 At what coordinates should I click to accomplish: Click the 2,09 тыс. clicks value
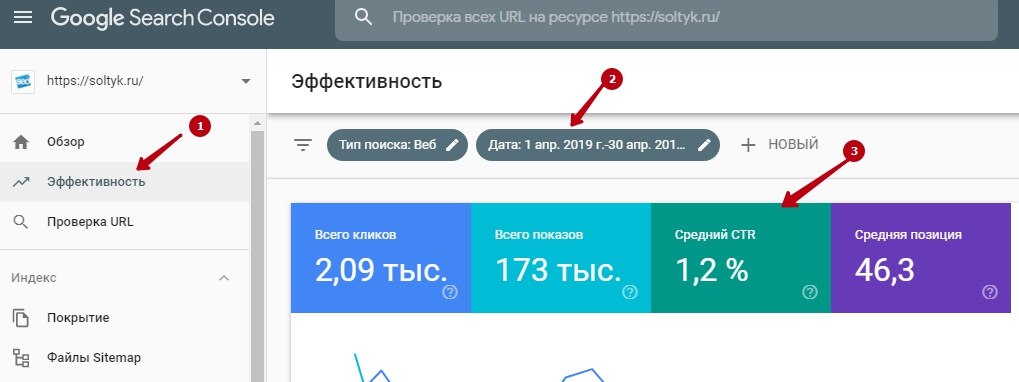pos(381,270)
